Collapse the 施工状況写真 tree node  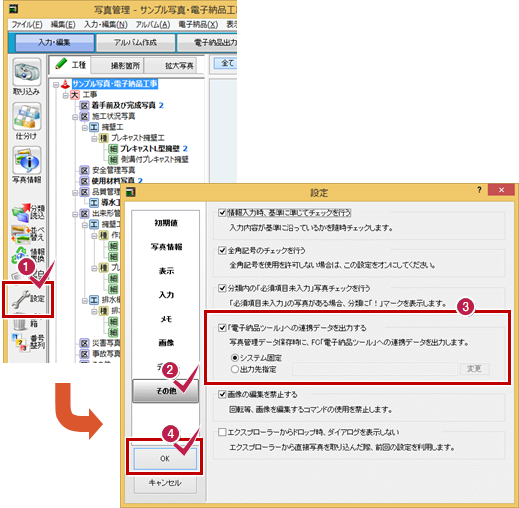tap(75, 117)
